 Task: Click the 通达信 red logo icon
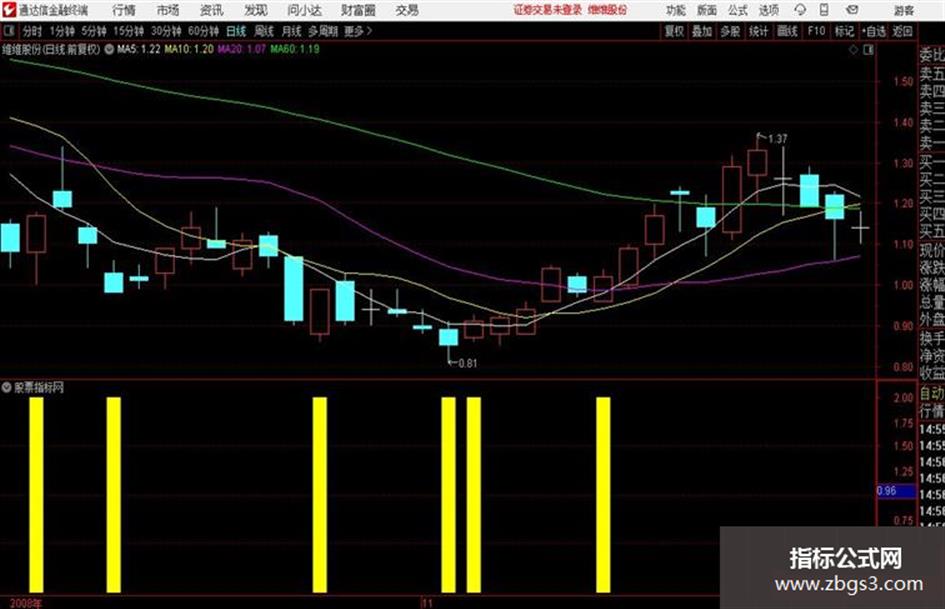[9, 10]
